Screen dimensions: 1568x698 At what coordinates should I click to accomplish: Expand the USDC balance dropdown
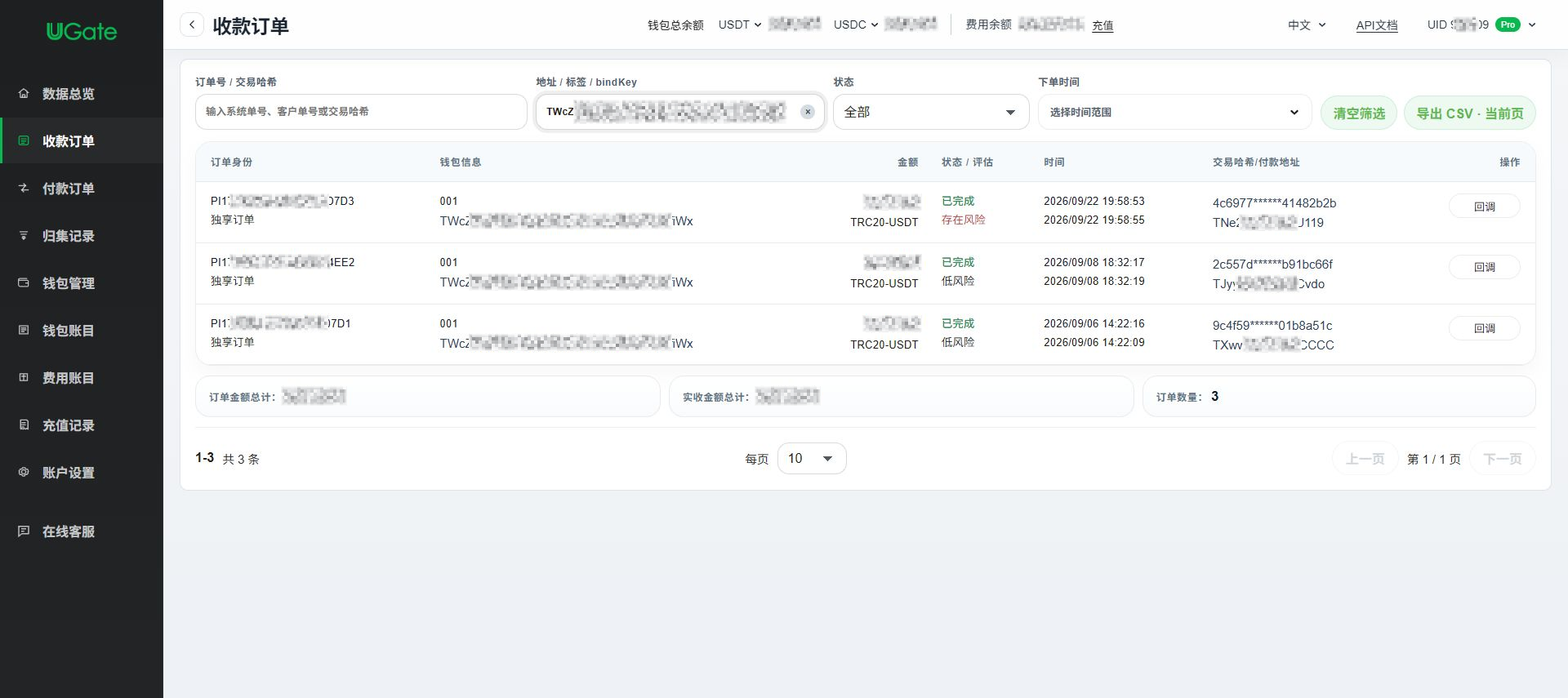856,24
